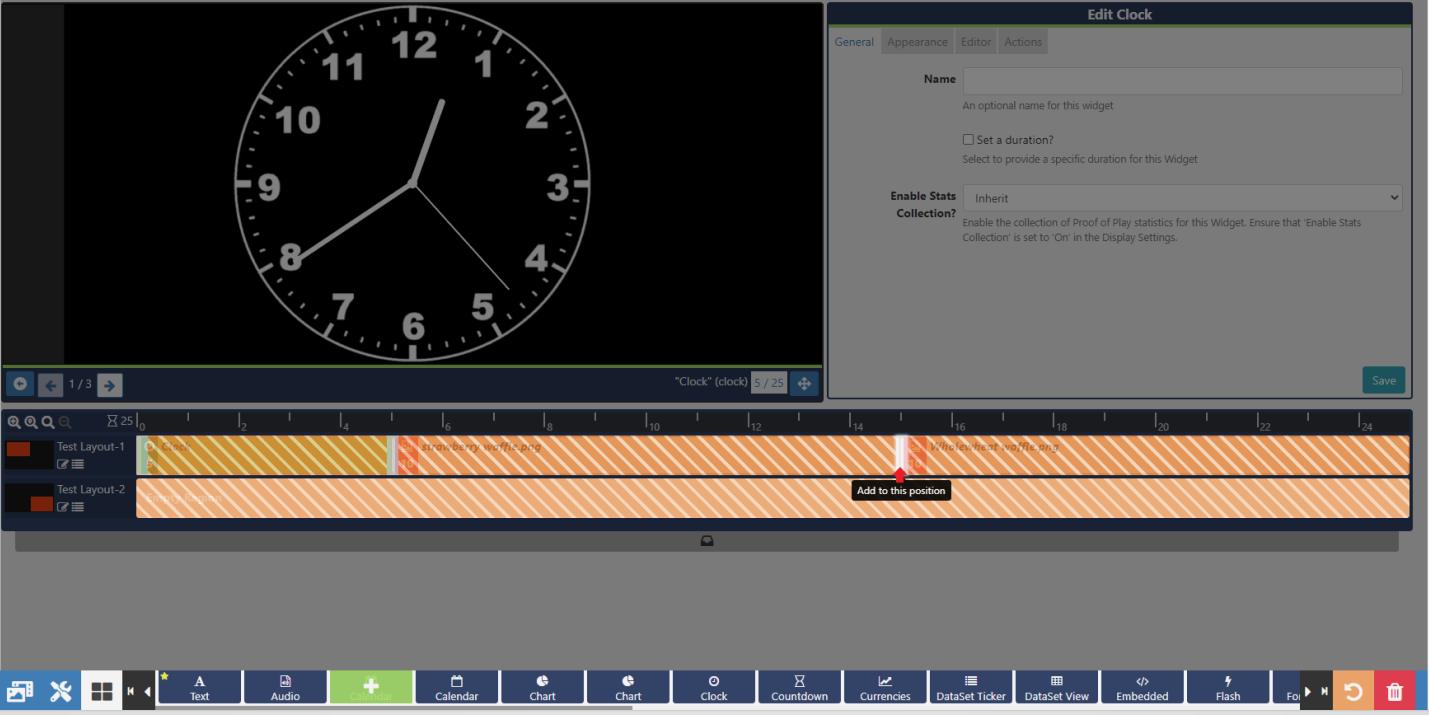The height and width of the screenshot is (715, 1429).
Task: Select the Audio widget icon
Action: (285, 688)
